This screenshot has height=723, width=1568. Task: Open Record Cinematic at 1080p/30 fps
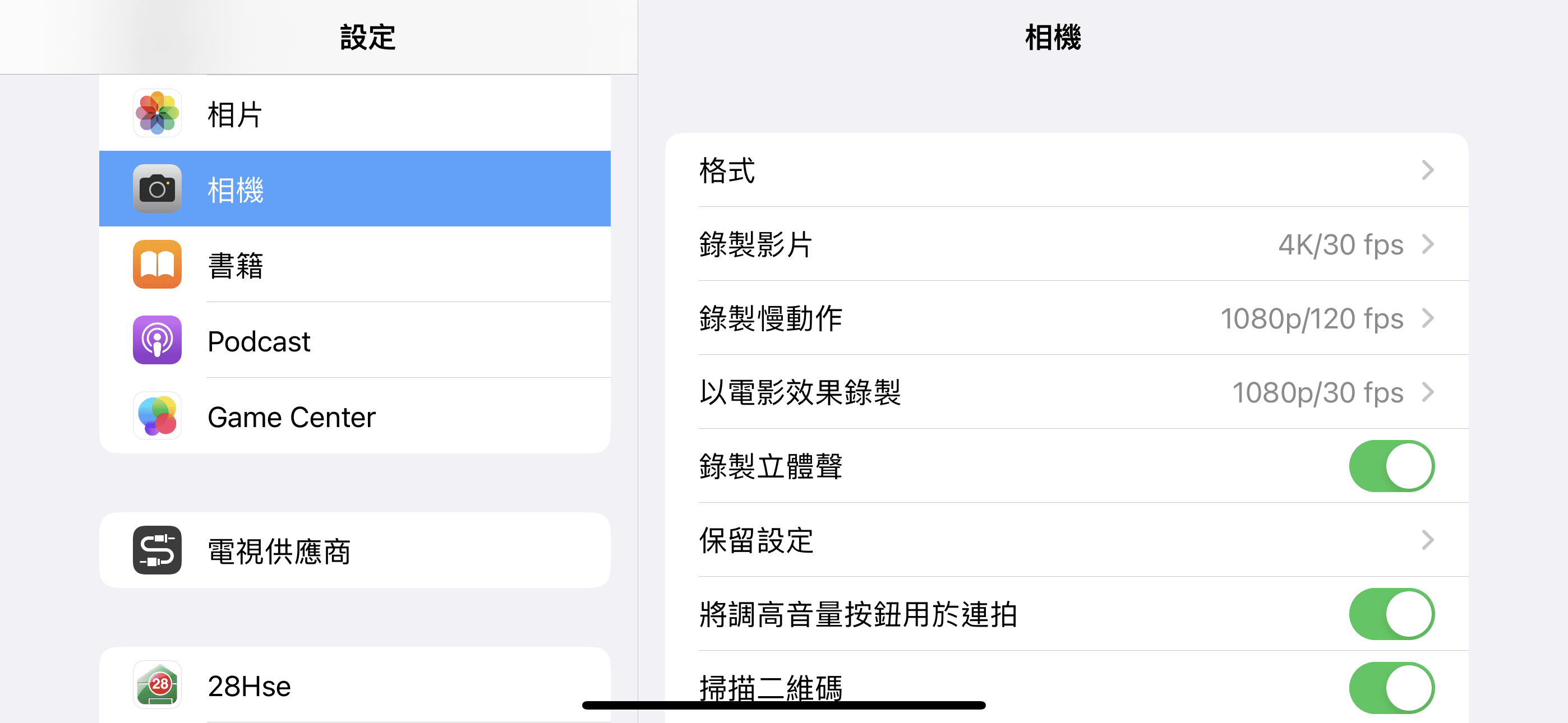tap(1067, 392)
